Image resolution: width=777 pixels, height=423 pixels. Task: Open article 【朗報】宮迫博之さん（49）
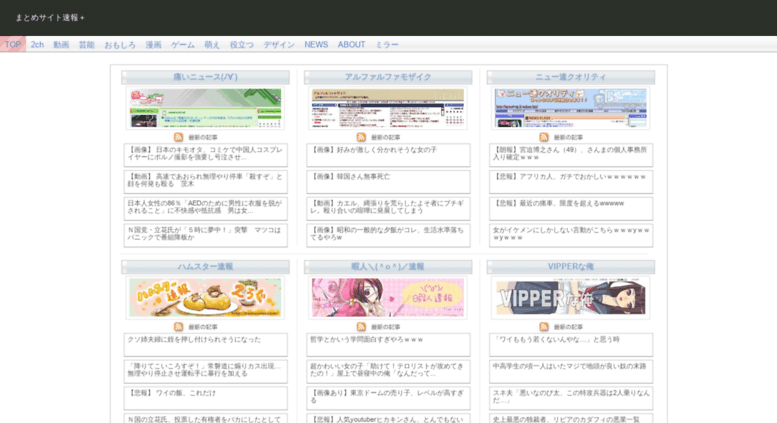tap(571, 155)
